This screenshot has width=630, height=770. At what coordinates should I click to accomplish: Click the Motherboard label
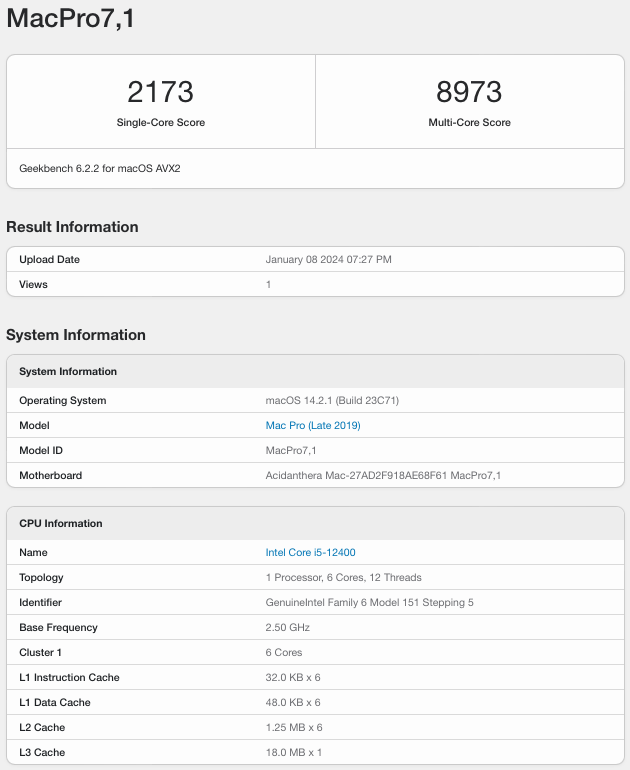tap(51, 475)
